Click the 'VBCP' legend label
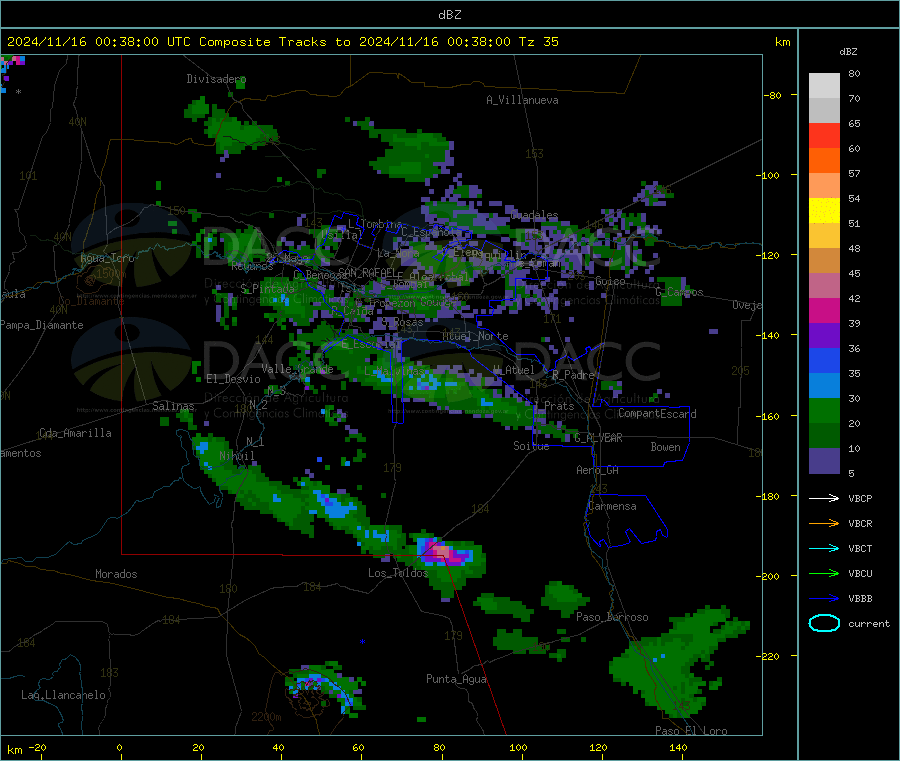 (860, 499)
